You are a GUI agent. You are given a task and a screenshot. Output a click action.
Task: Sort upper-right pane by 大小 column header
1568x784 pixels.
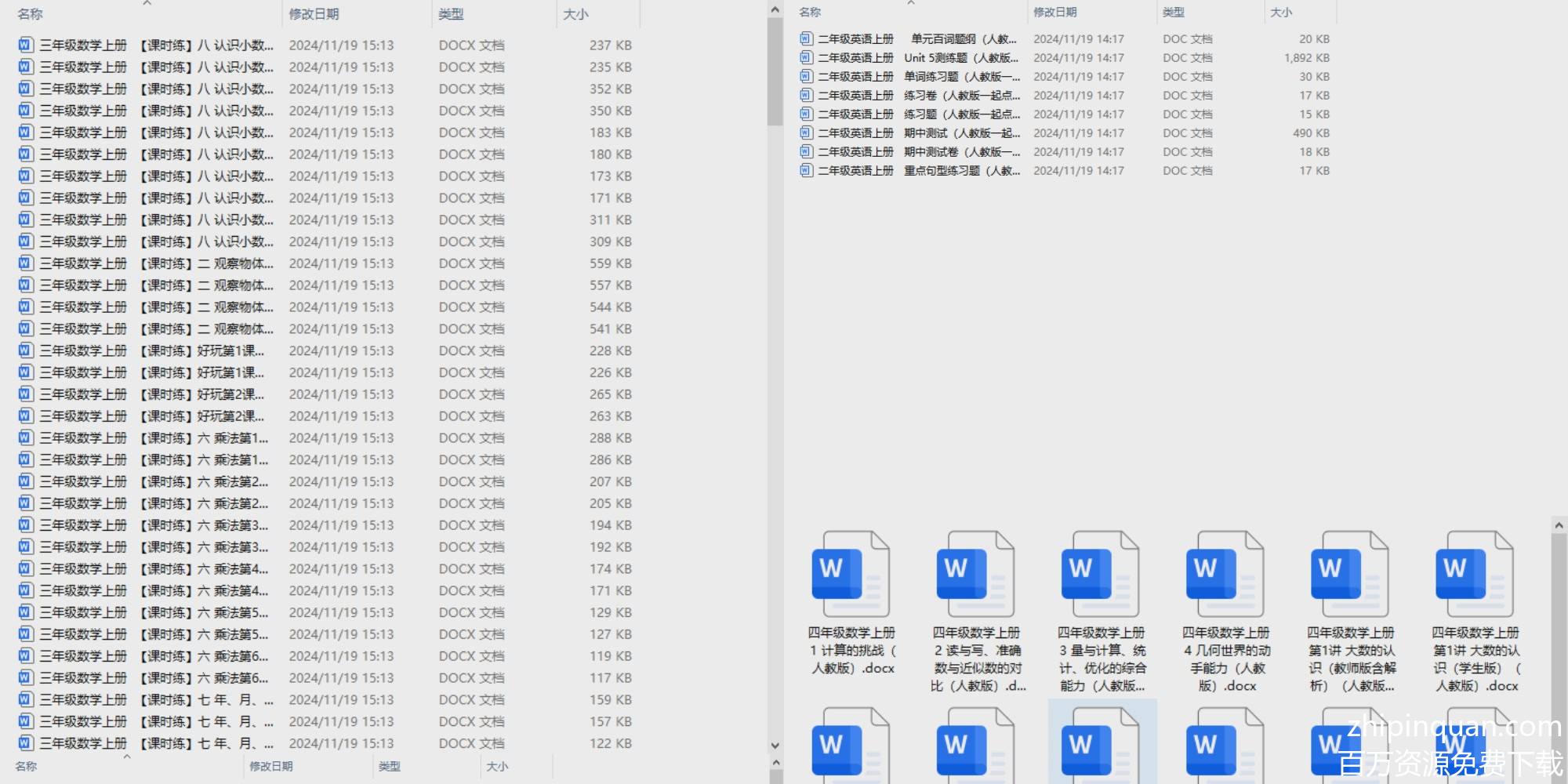[1280, 13]
